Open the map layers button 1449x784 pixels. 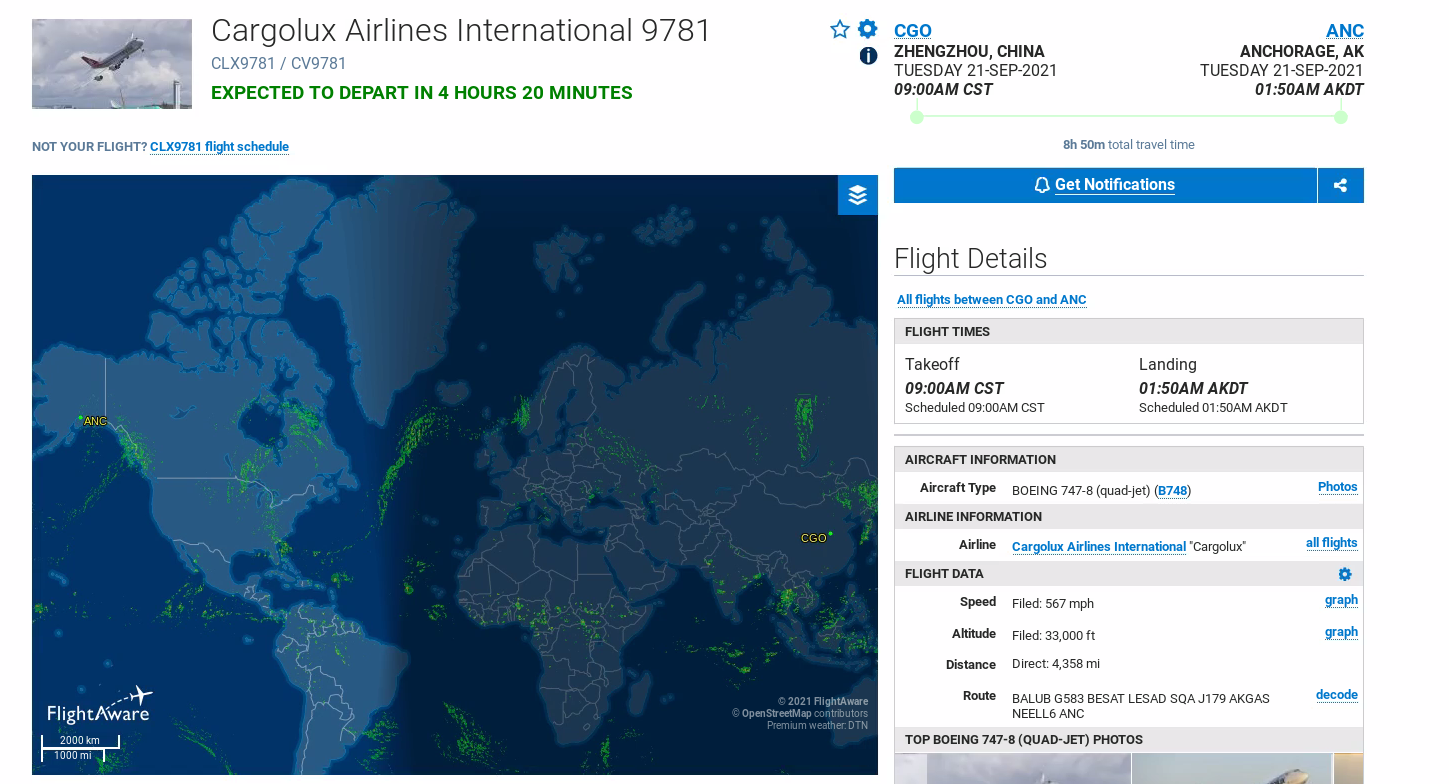click(857, 195)
